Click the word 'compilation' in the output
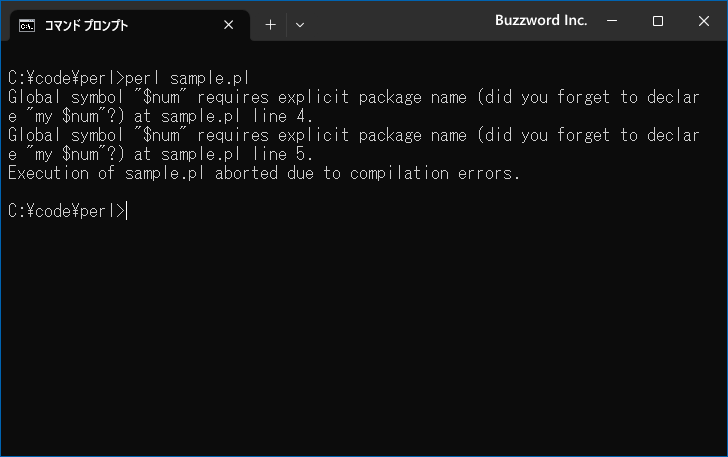The height and width of the screenshot is (457, 728). (x=399, y=174)
